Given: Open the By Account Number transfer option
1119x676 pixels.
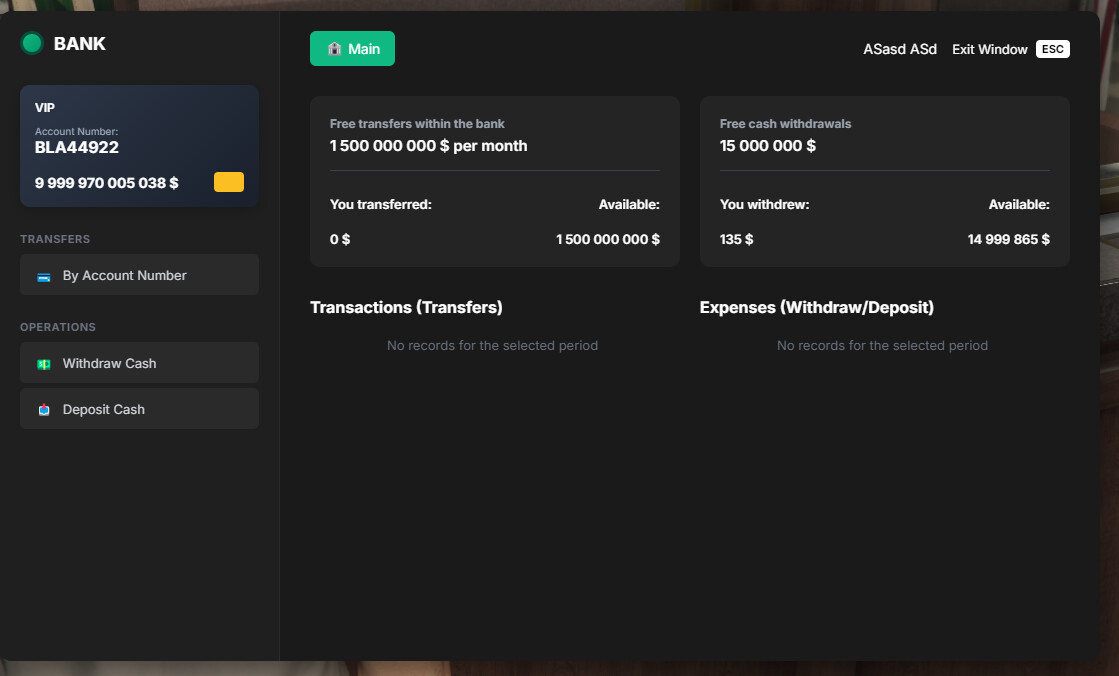Looking at the screenshot, I should pos(139,275).
